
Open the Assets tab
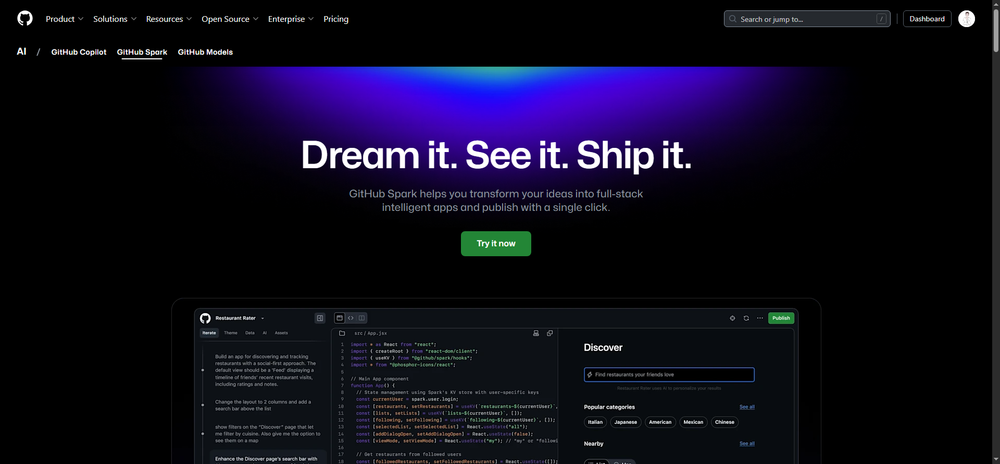point(281,333)
